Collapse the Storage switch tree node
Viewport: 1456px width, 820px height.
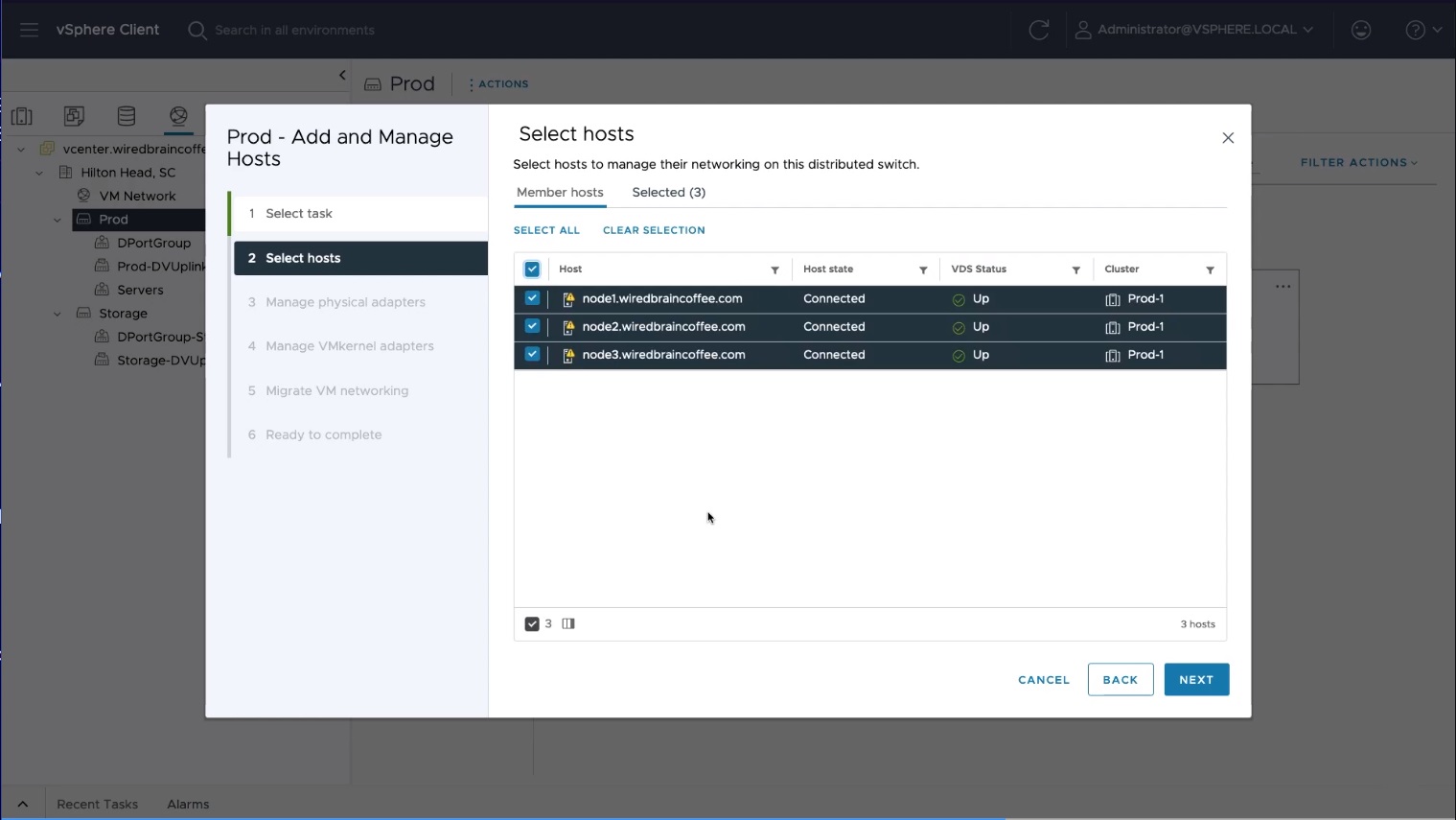(x=57, y=314)
